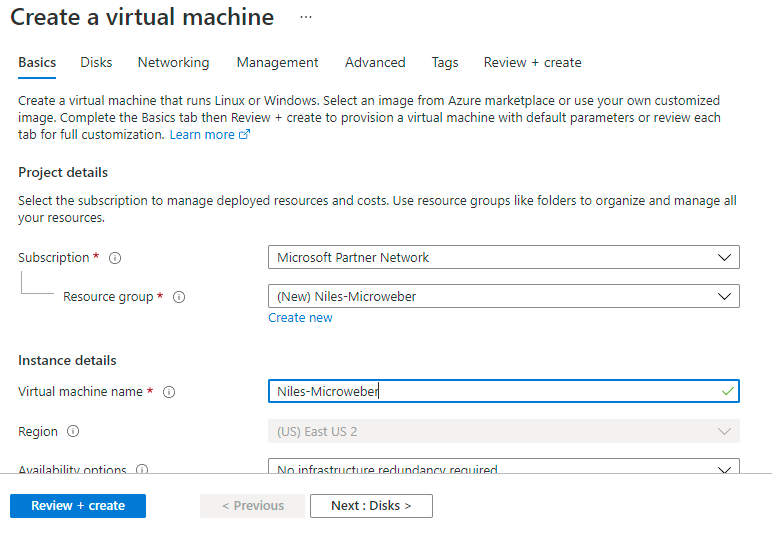
Task: Click the Region info icon
Action: [x=73, y=432]
